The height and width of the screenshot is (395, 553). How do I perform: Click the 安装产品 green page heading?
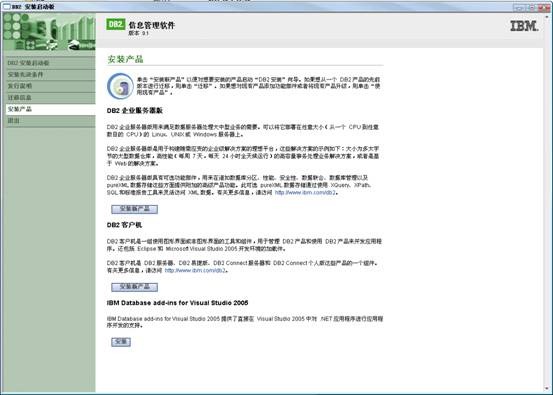(125, 59)
